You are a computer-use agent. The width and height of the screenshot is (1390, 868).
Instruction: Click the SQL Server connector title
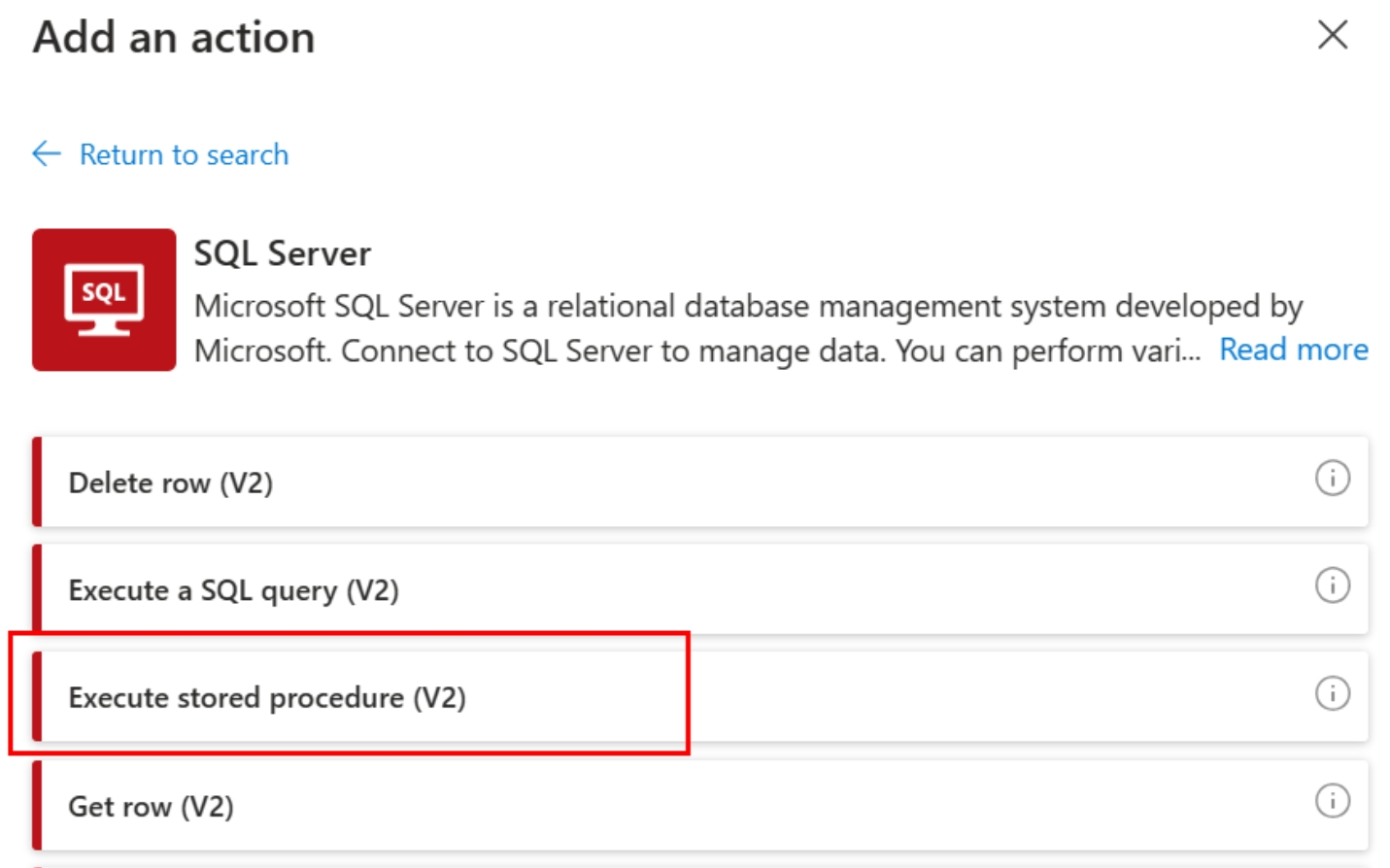point(282,253)
